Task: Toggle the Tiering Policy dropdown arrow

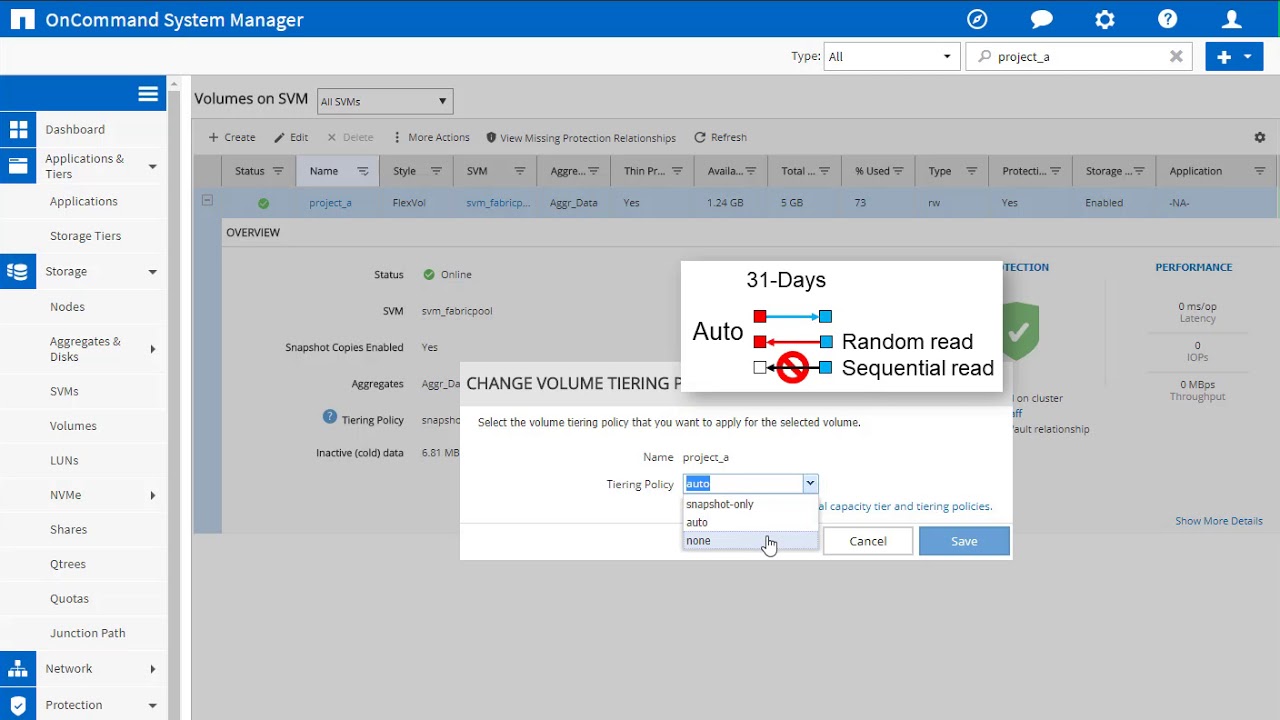Action: coord(810,484)
